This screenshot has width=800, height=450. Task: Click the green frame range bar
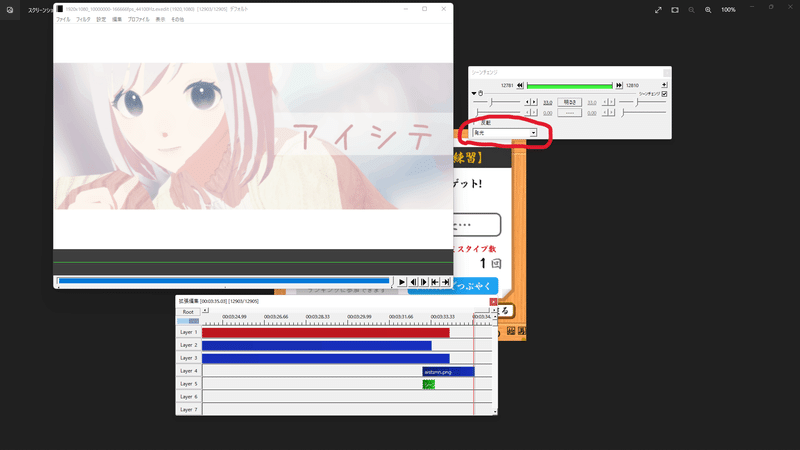click(569, 86)
